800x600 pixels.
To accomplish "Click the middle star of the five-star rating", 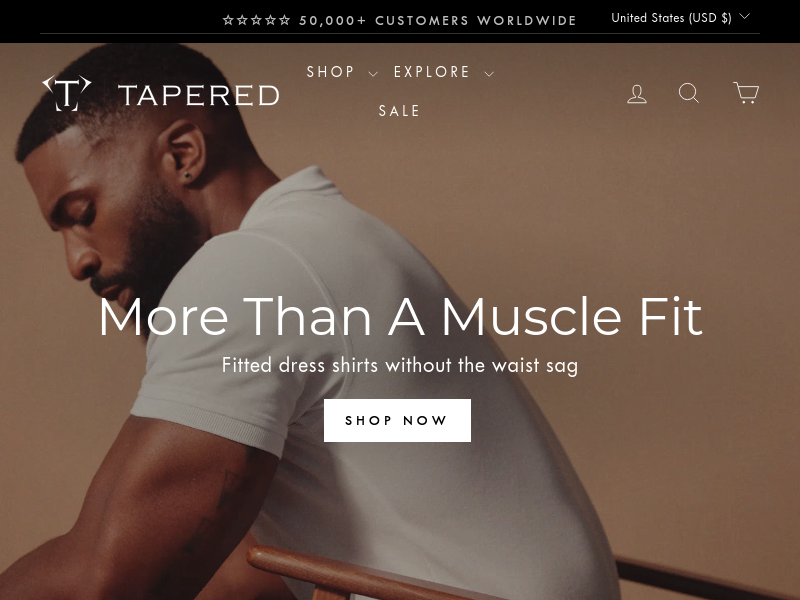I will (x=256, y=20).
